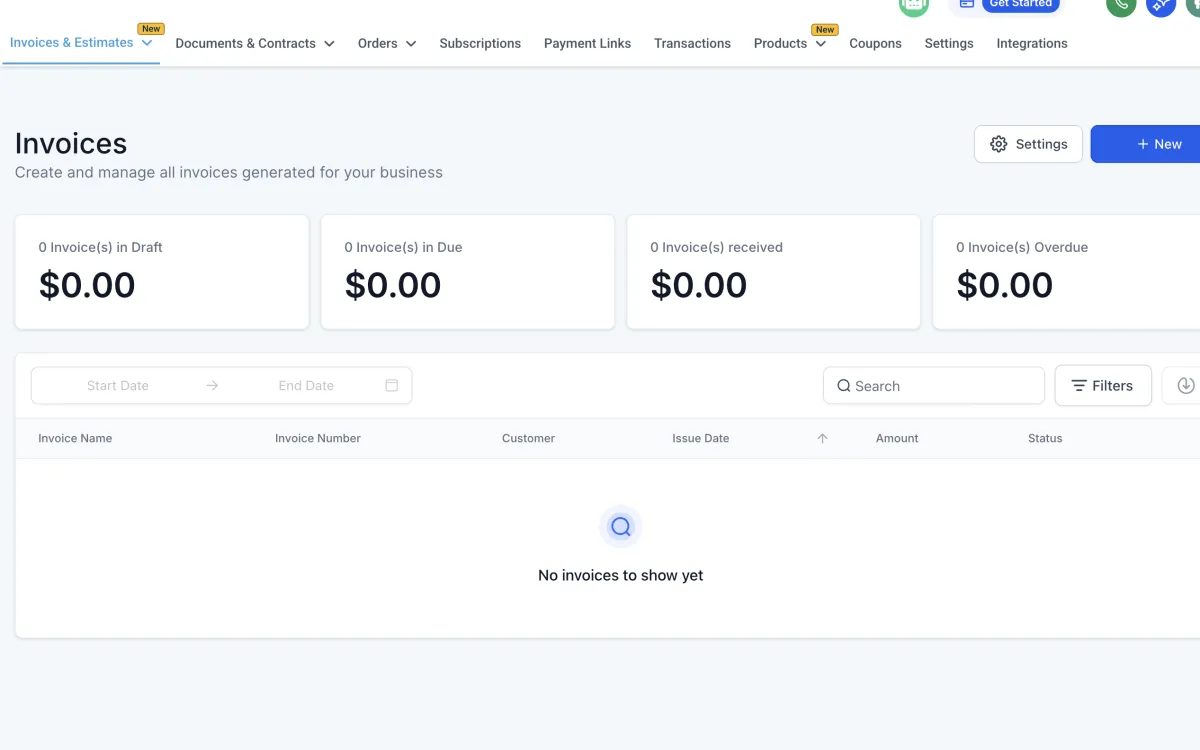Click the plus icon in New button

click(x=1143, y=144)
